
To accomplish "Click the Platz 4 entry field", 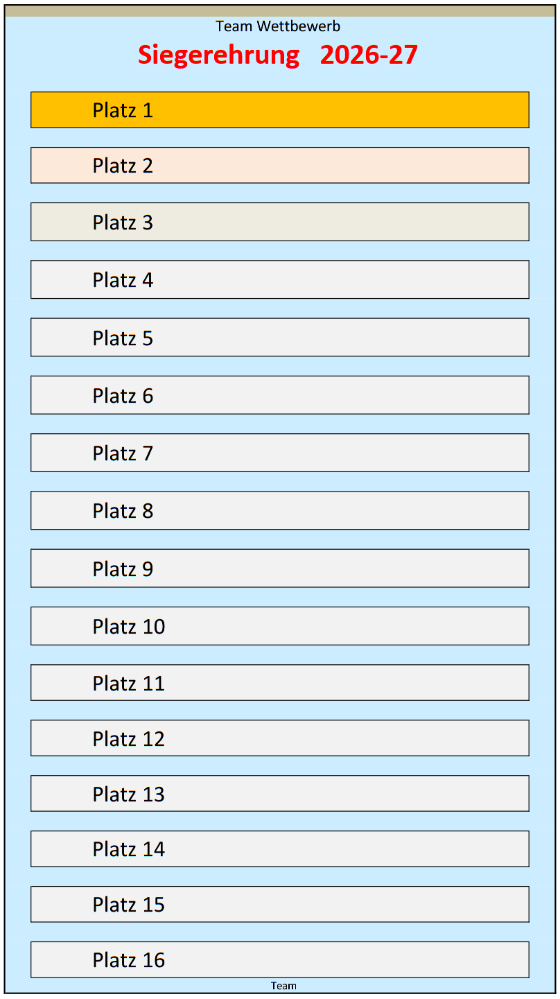I will [280, 279].
